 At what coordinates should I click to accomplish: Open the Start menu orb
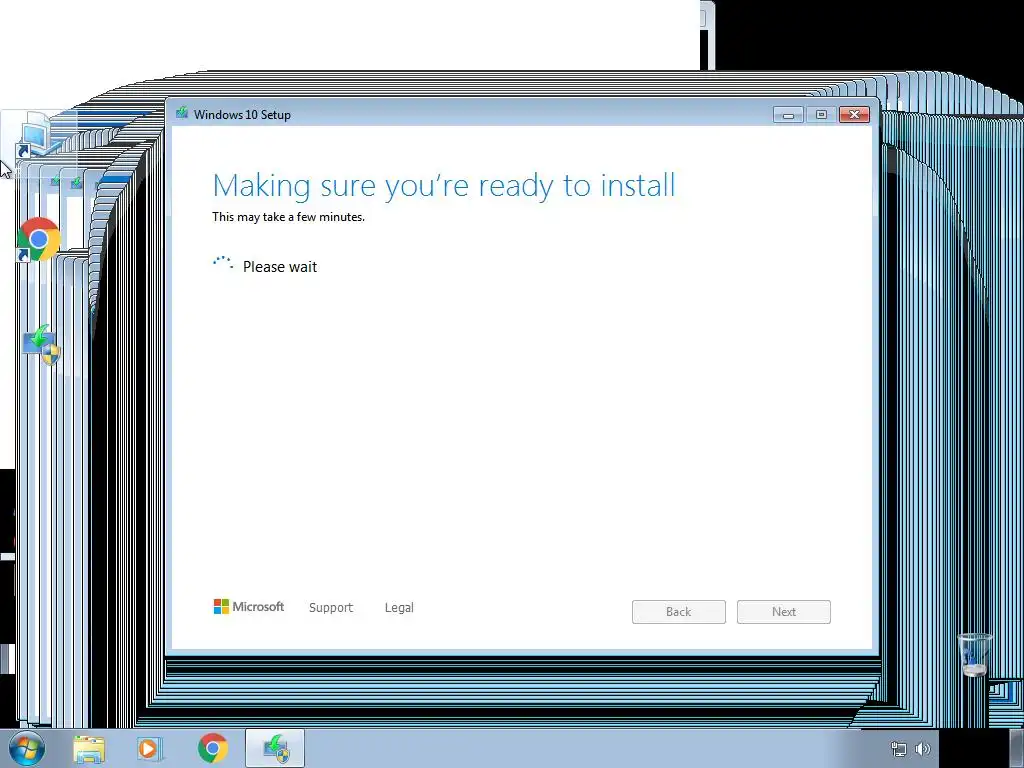click(x=27, y=748)
